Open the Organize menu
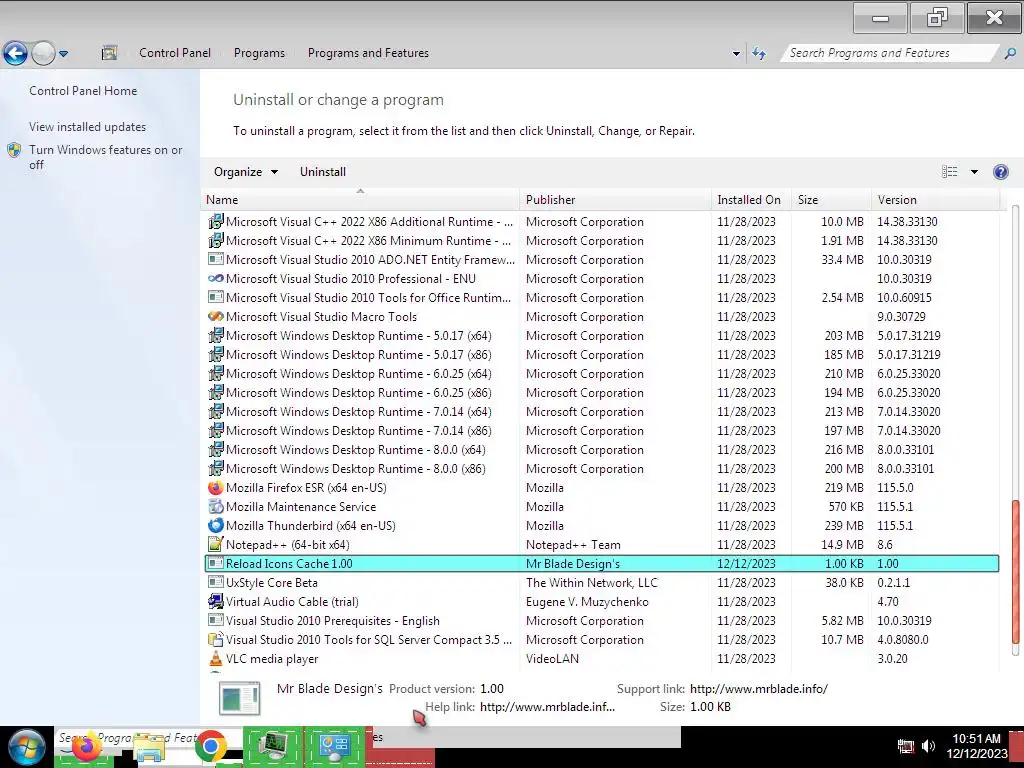1024x768 pixels. [x=246, y=172]
